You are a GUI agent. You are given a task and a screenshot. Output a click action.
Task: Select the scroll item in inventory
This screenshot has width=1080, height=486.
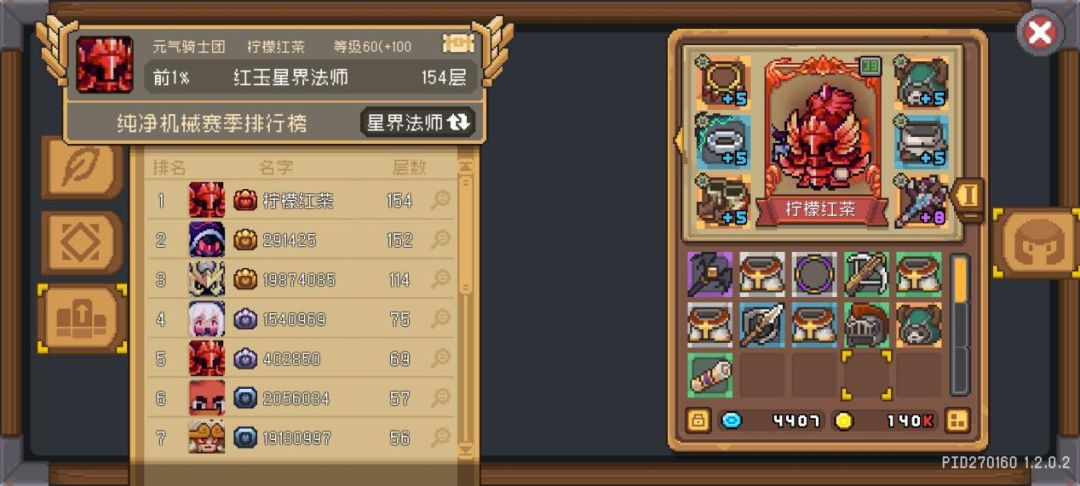click(x=709, y=374)
